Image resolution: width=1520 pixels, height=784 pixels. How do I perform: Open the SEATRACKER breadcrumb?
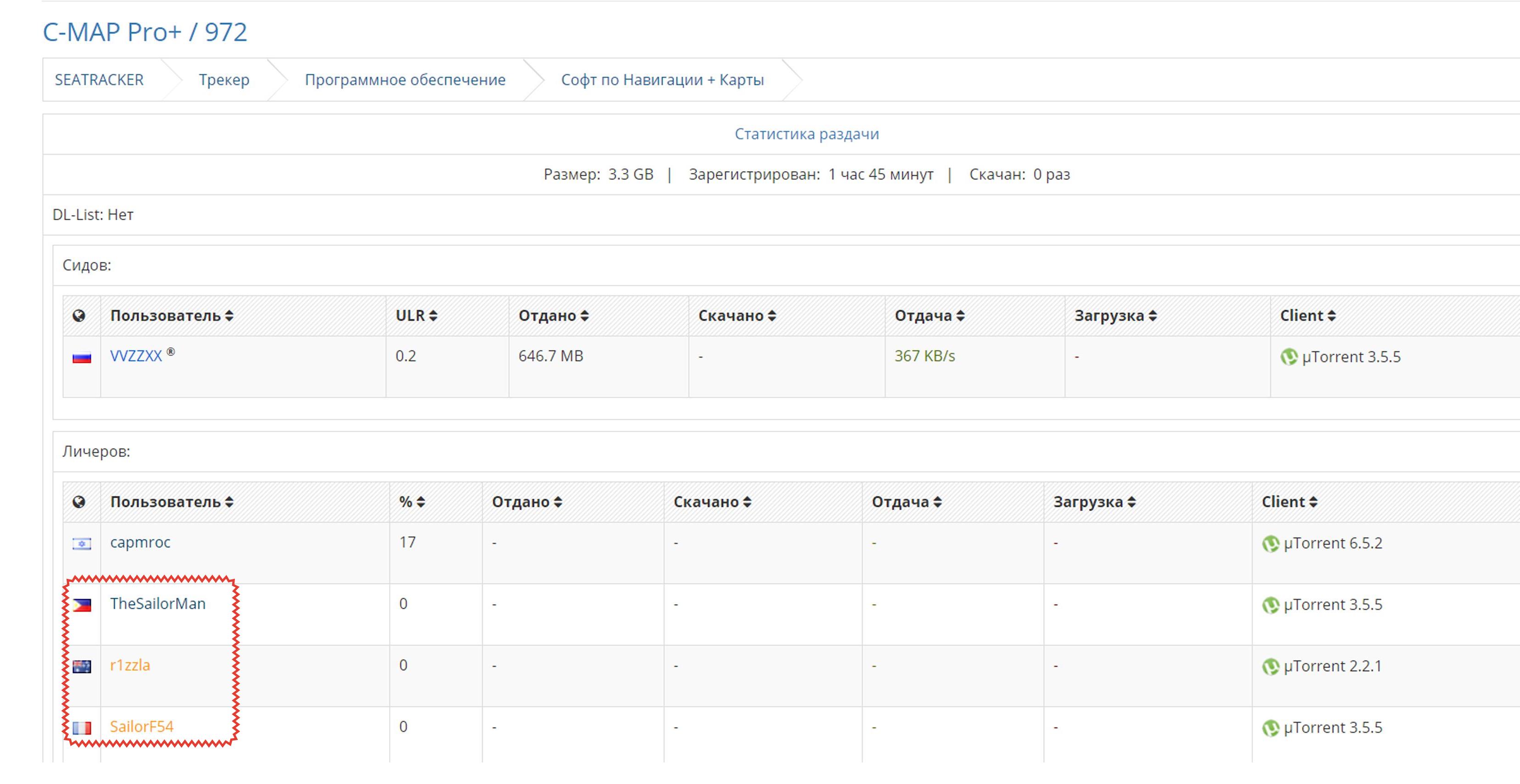pos(99,80)
